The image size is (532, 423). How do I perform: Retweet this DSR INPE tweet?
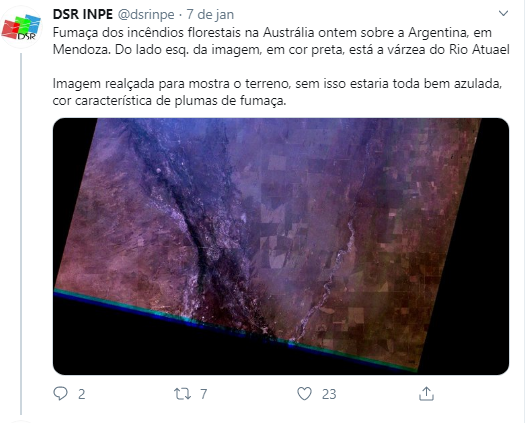(182, 394)
